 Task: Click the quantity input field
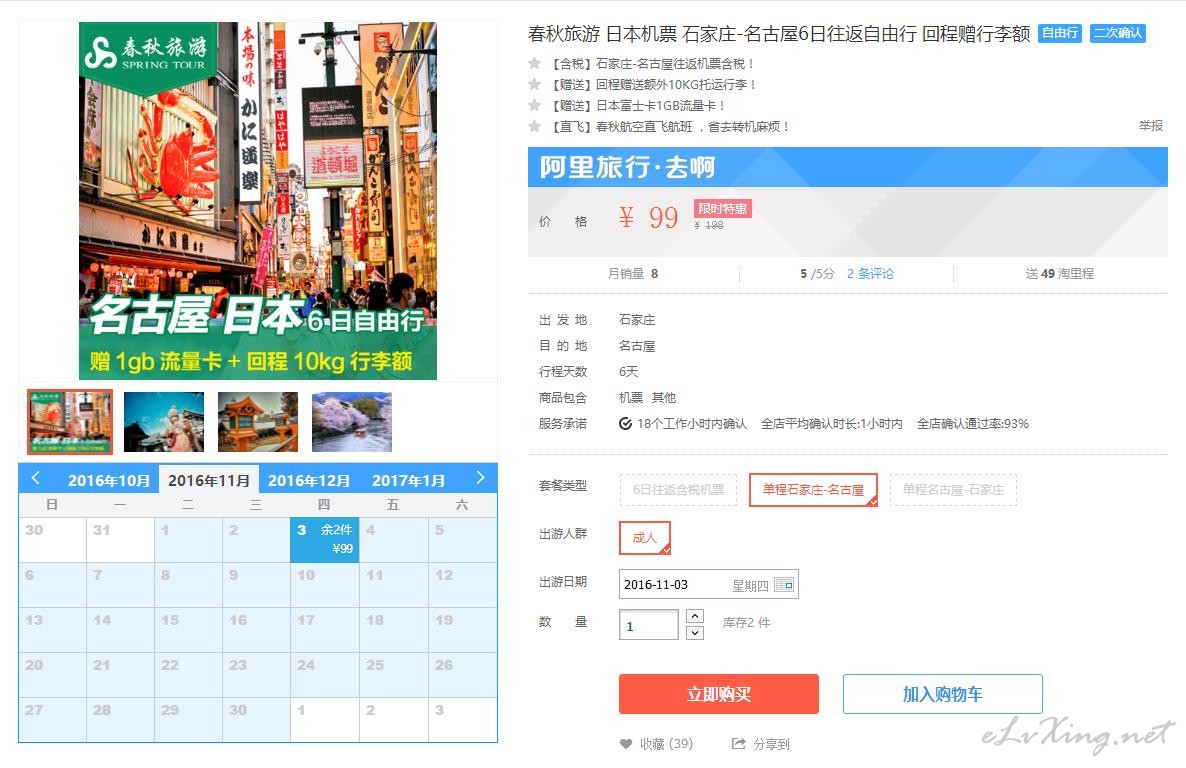pyautogui.click(x=649, y=625)
